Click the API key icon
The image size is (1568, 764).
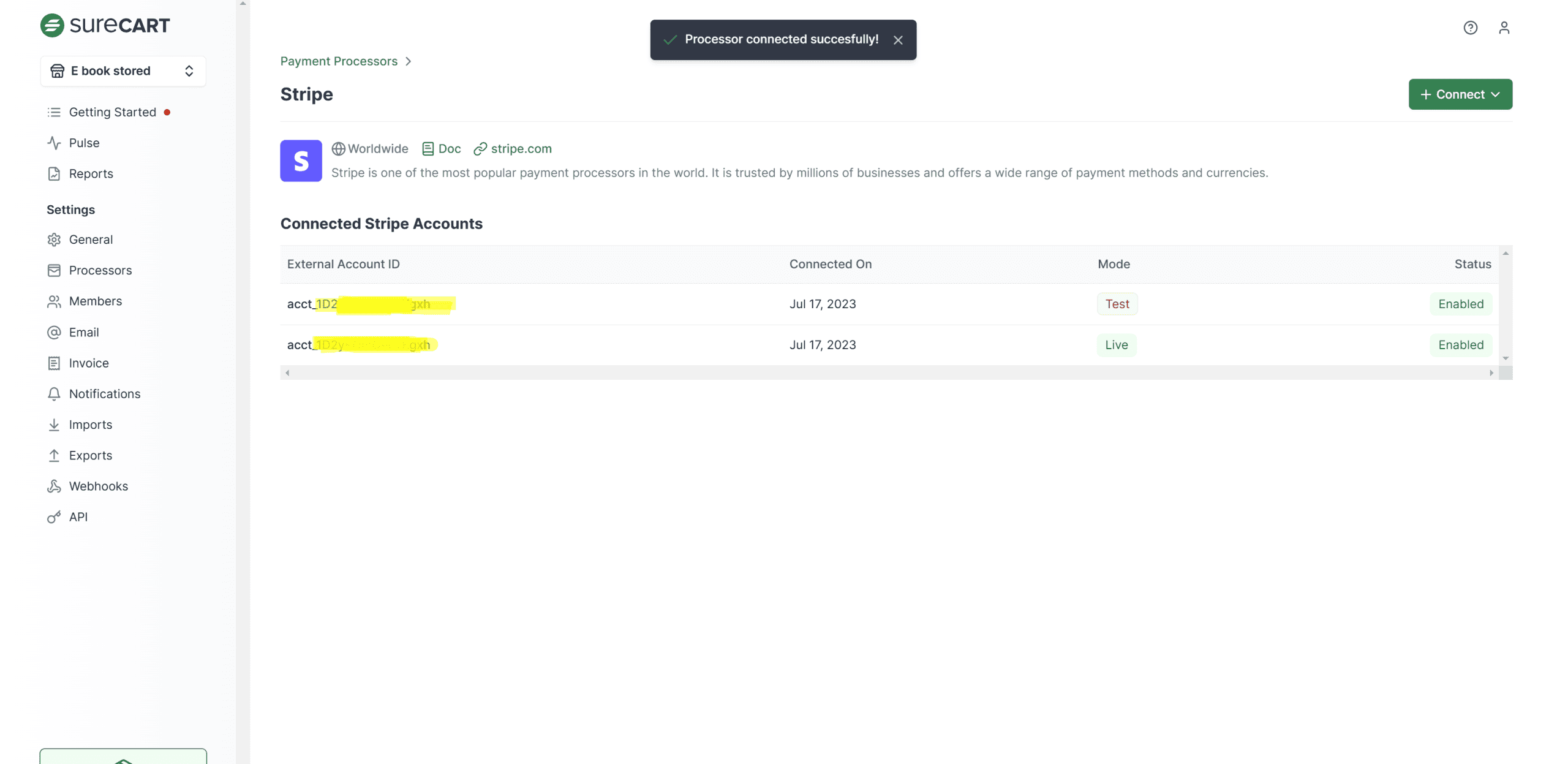coord(54,516)
